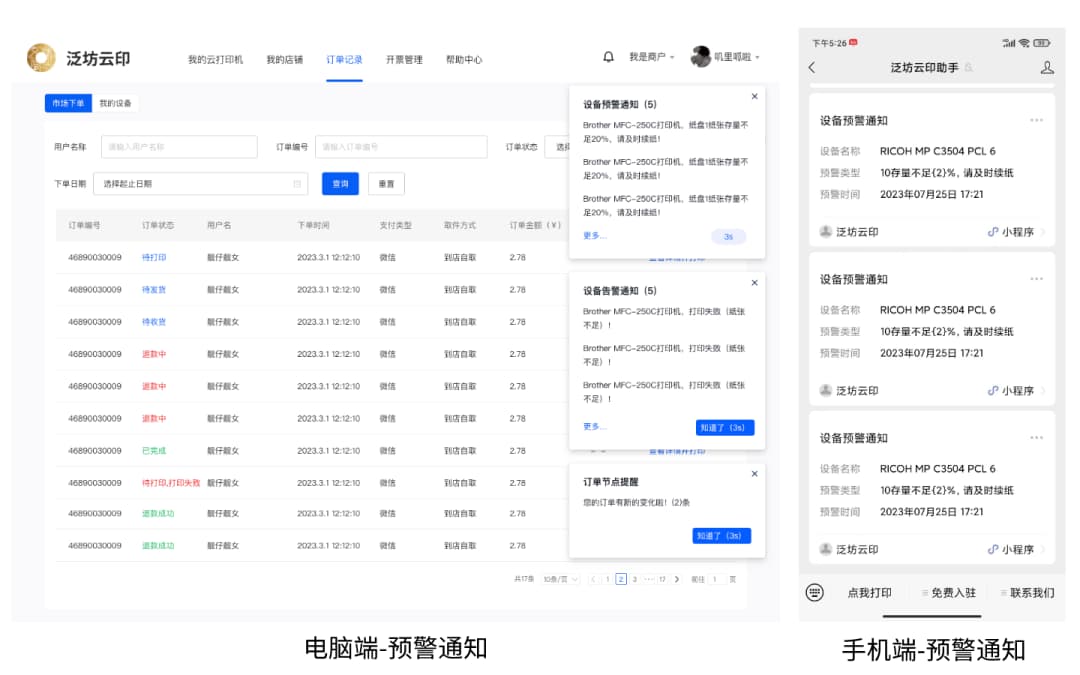Tap the mobile battery status icon
Image resolution: width=1080 pixels, height=675 pixels.
1041,43
